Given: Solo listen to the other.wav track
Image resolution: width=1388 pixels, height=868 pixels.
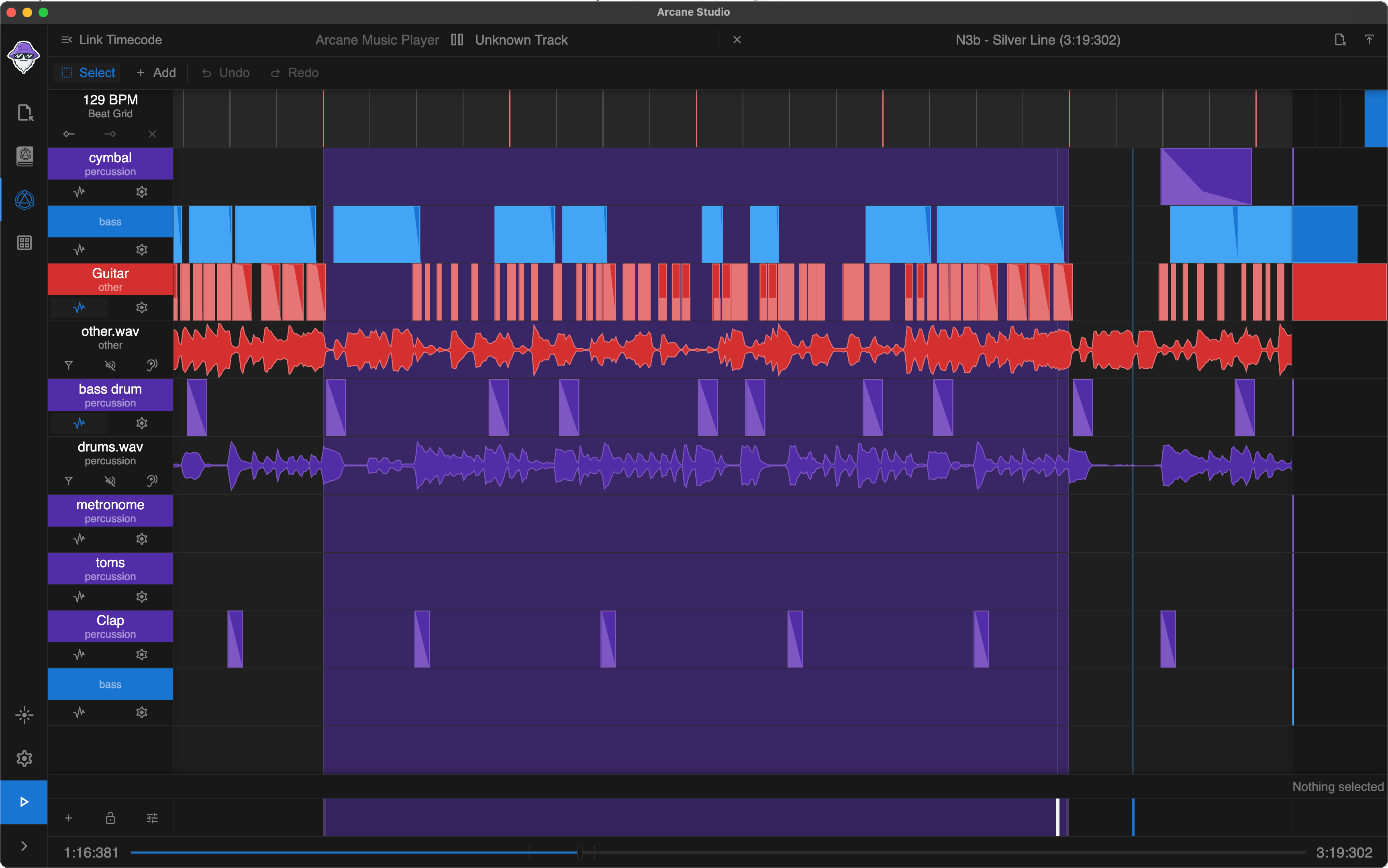Looking at the screenshot, I should coord(152,365).
